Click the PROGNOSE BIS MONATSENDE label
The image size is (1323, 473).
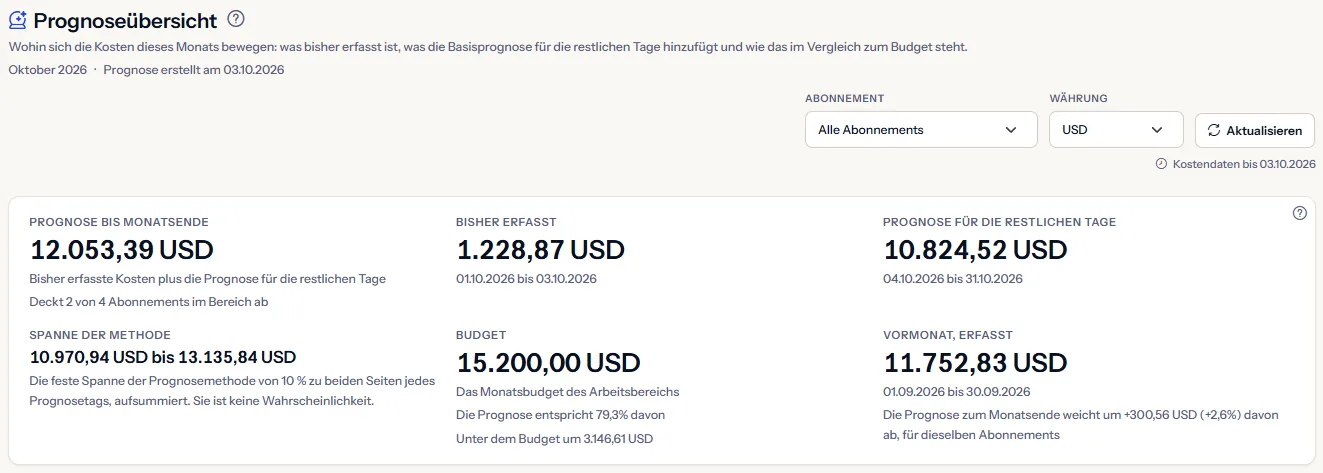click(x=119, y=222)
